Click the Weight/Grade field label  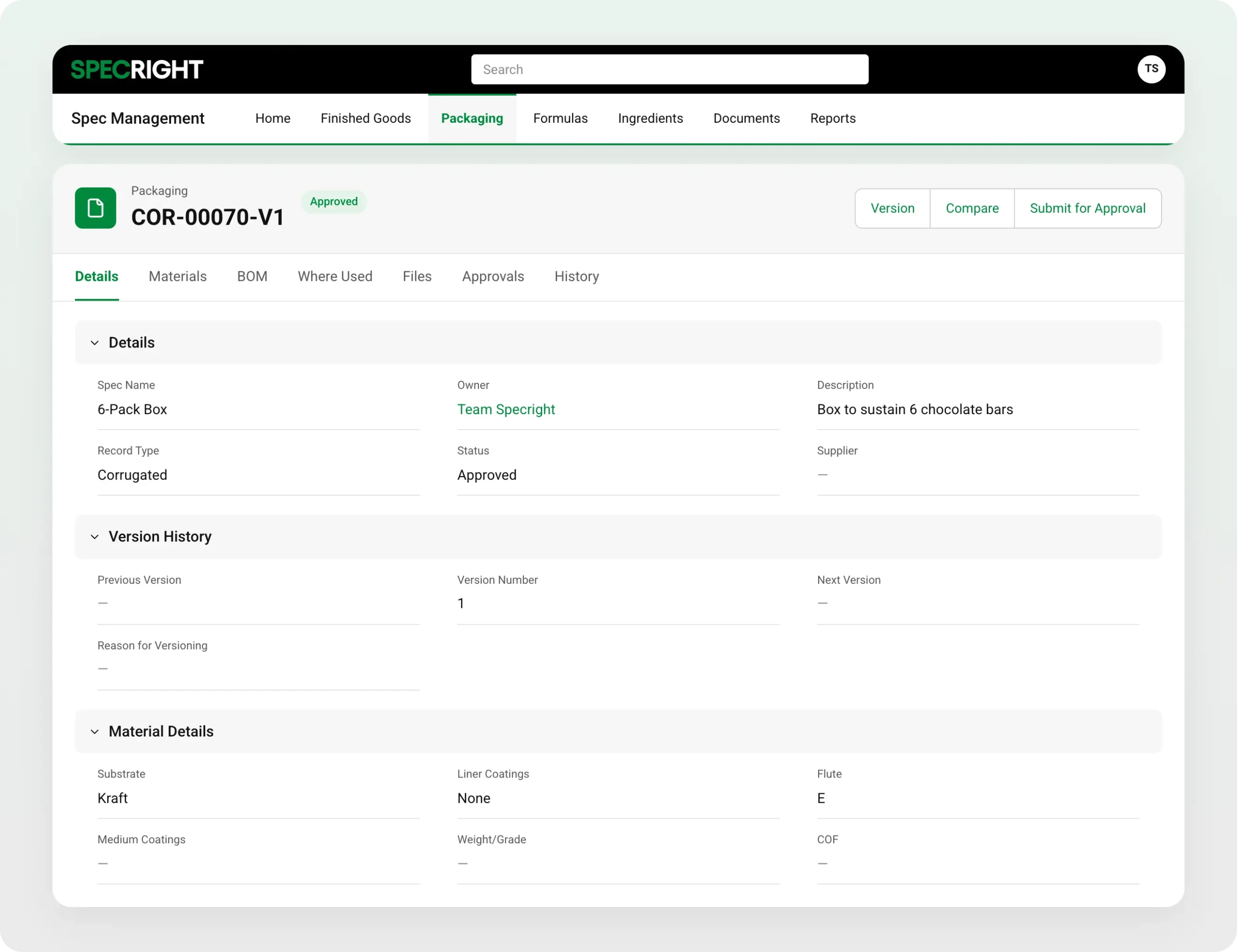pos(491,839)
